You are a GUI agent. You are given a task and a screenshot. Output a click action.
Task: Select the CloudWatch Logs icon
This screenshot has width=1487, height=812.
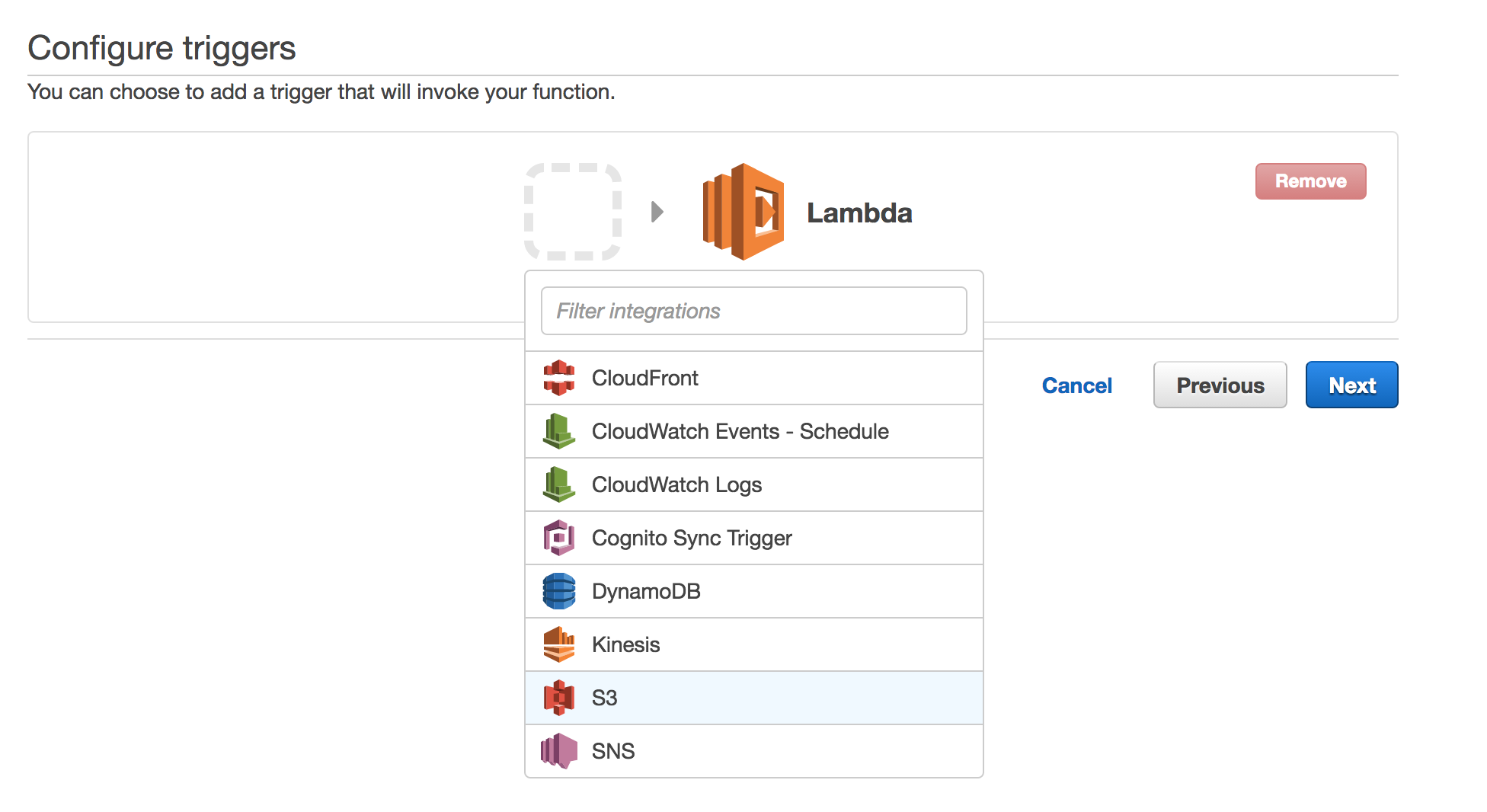click(558, 484)
